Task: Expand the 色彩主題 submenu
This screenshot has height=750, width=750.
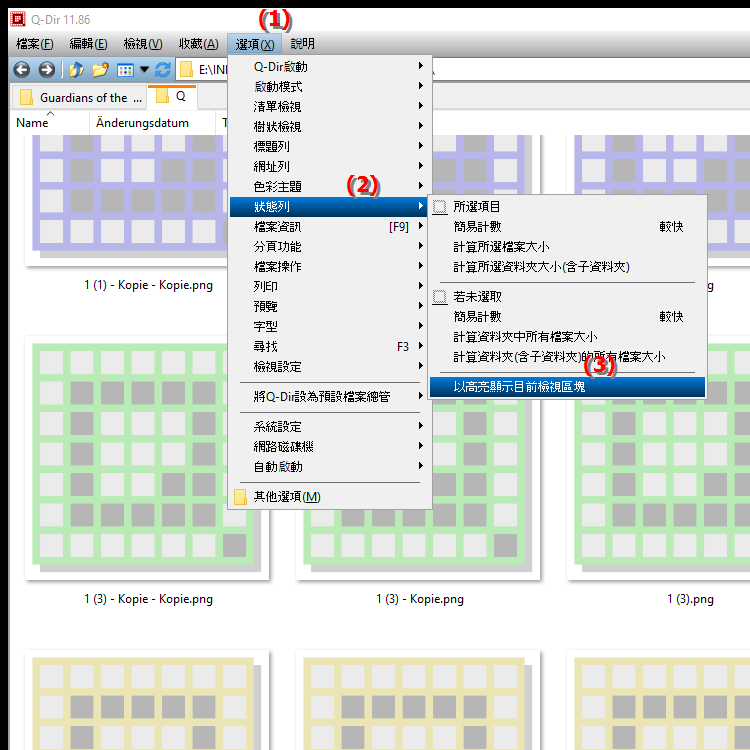Action: click(x=330, y=187)
